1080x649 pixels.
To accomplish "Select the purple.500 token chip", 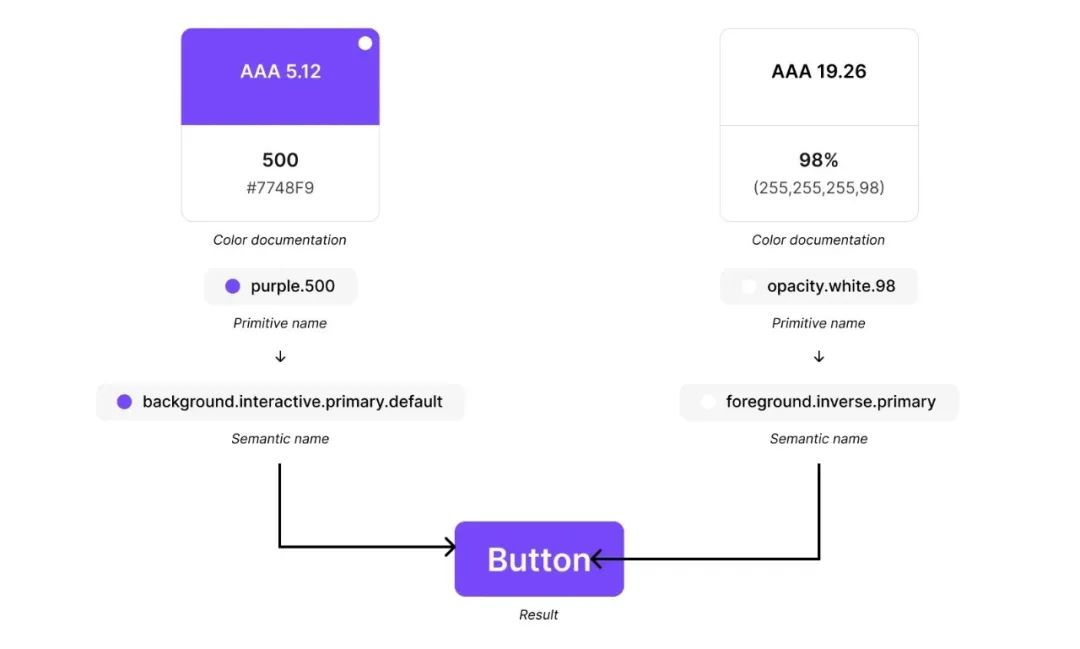I will (280, 286).
